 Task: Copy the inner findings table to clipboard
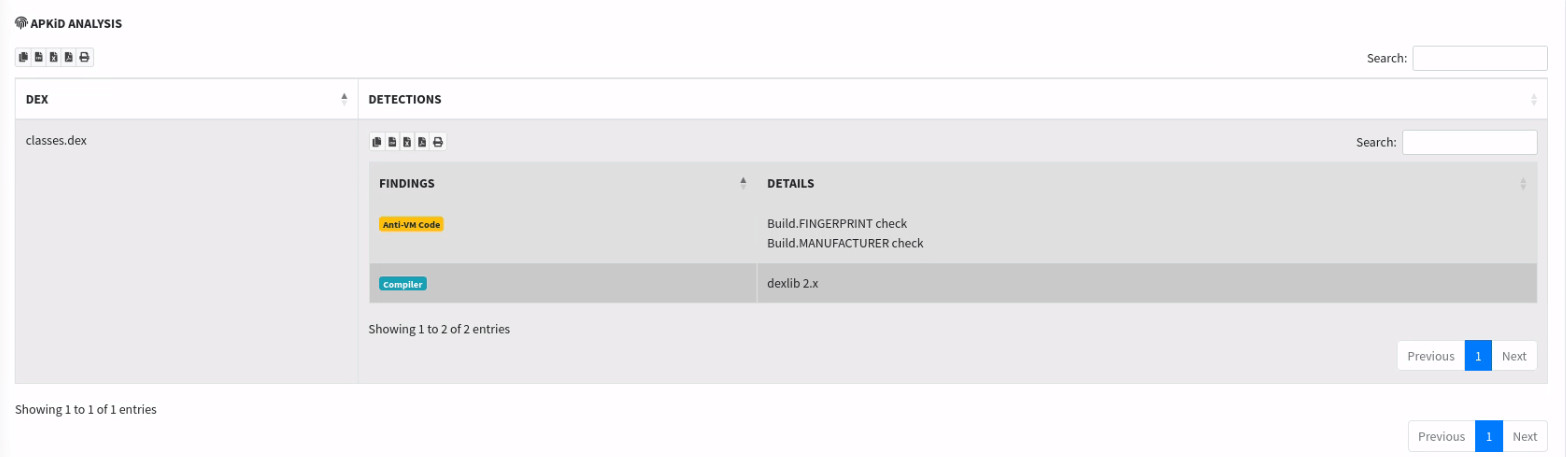pos(377,142)
